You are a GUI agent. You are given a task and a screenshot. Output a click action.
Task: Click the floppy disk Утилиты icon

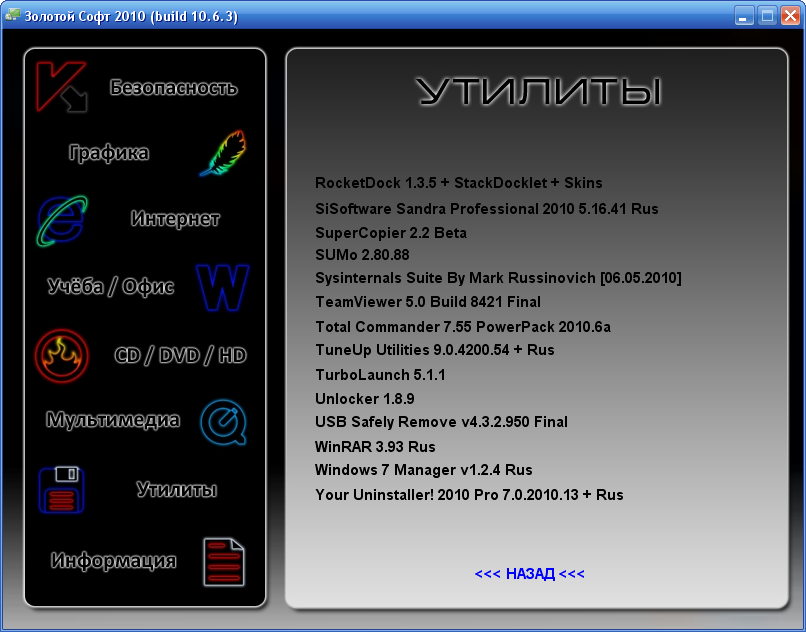tap(61, 489)
